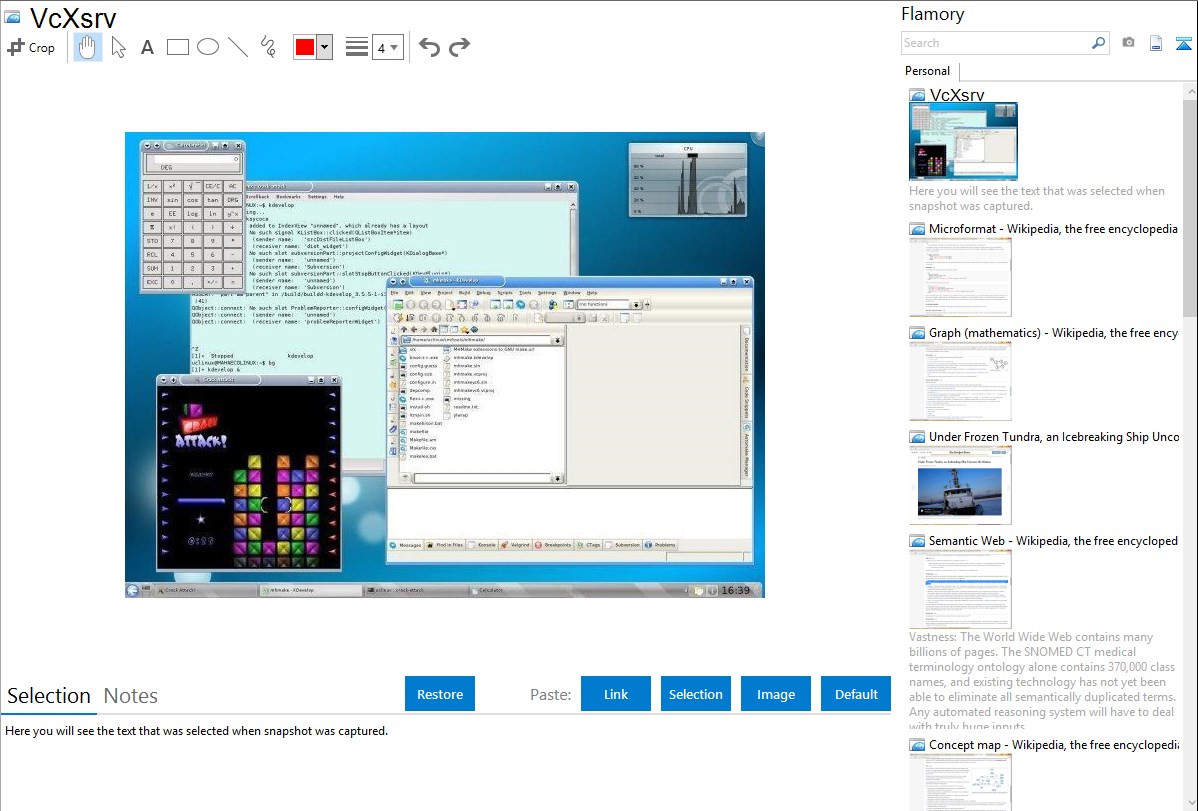Click the Concept map entry icon
Image resolution: width=1198 pixels, height=811 pixels.
click(917, 744)
